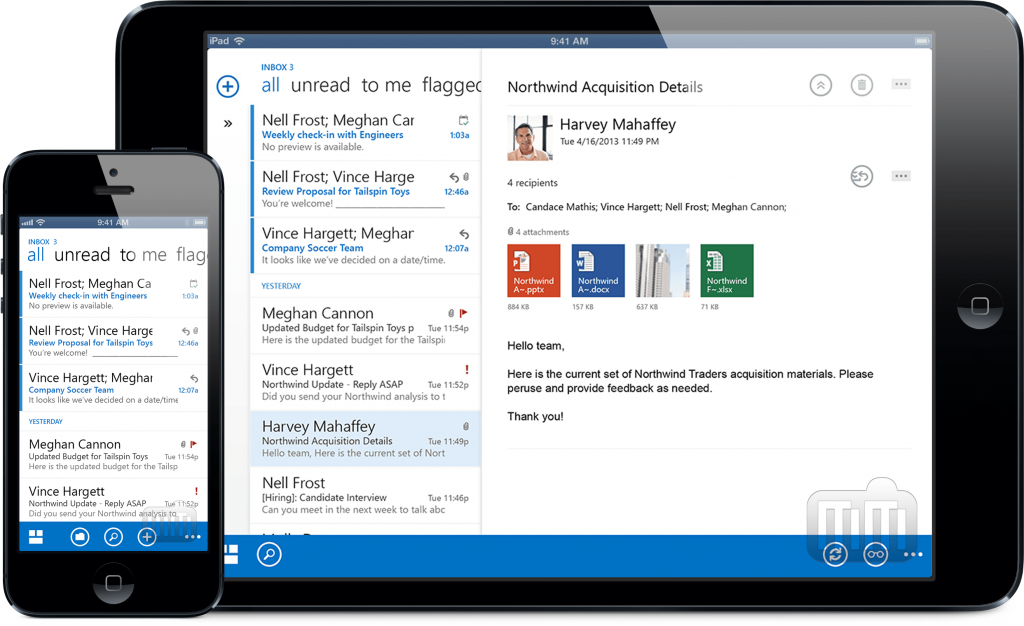Tap the search magnifier in iPad bottom bar
Image resolution: width=1024 pixels, height=626 pixels.
click(x=269, y=554)
